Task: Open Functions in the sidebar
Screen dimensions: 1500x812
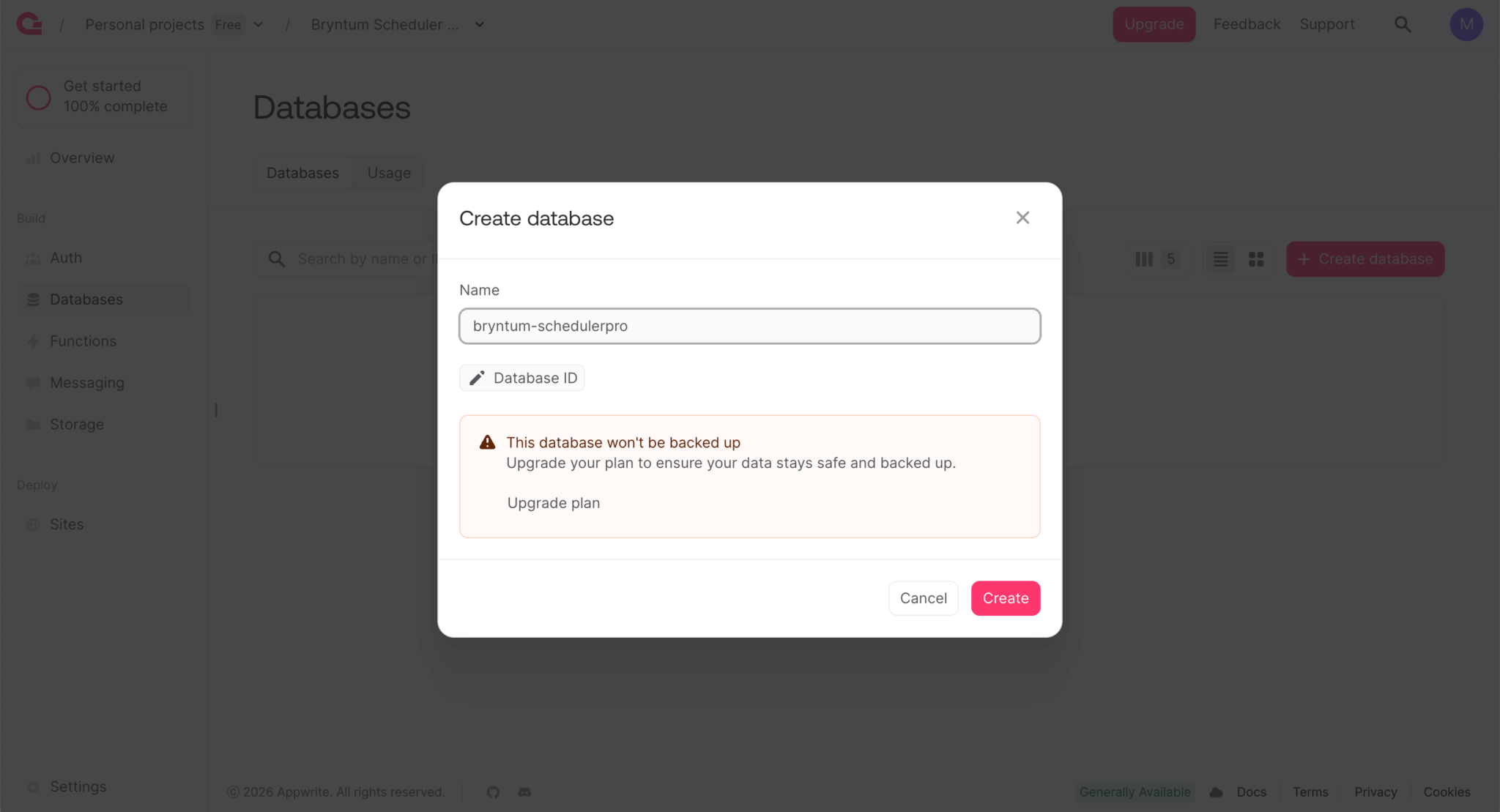Action: pyautogui.click(x=83, y=341)
